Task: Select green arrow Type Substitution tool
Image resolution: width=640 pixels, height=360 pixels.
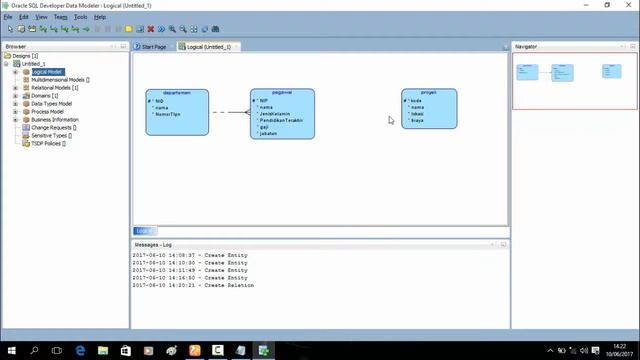Action: point(86,29)
